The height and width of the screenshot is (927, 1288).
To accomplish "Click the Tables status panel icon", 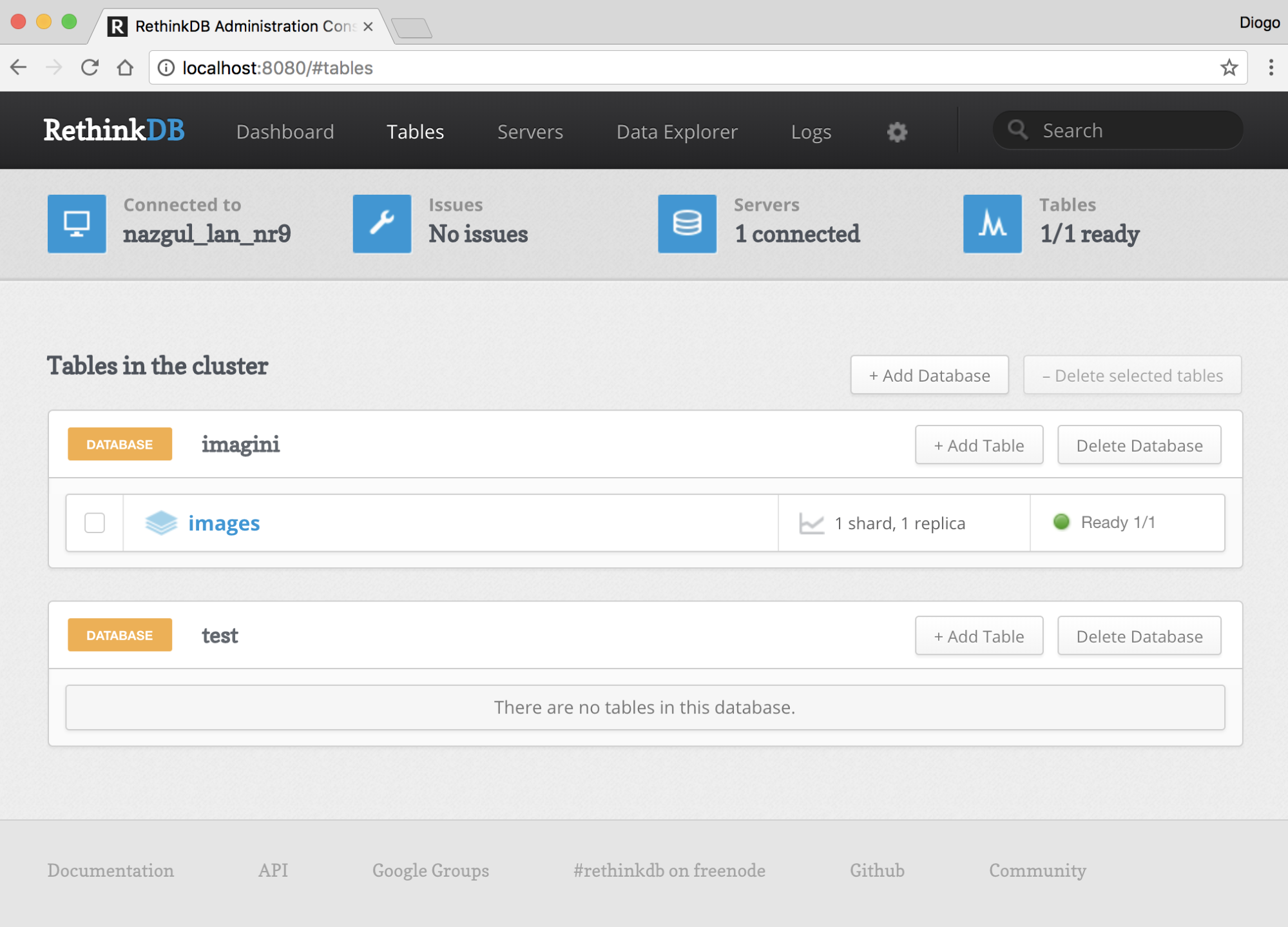I will tap(992, 224).
